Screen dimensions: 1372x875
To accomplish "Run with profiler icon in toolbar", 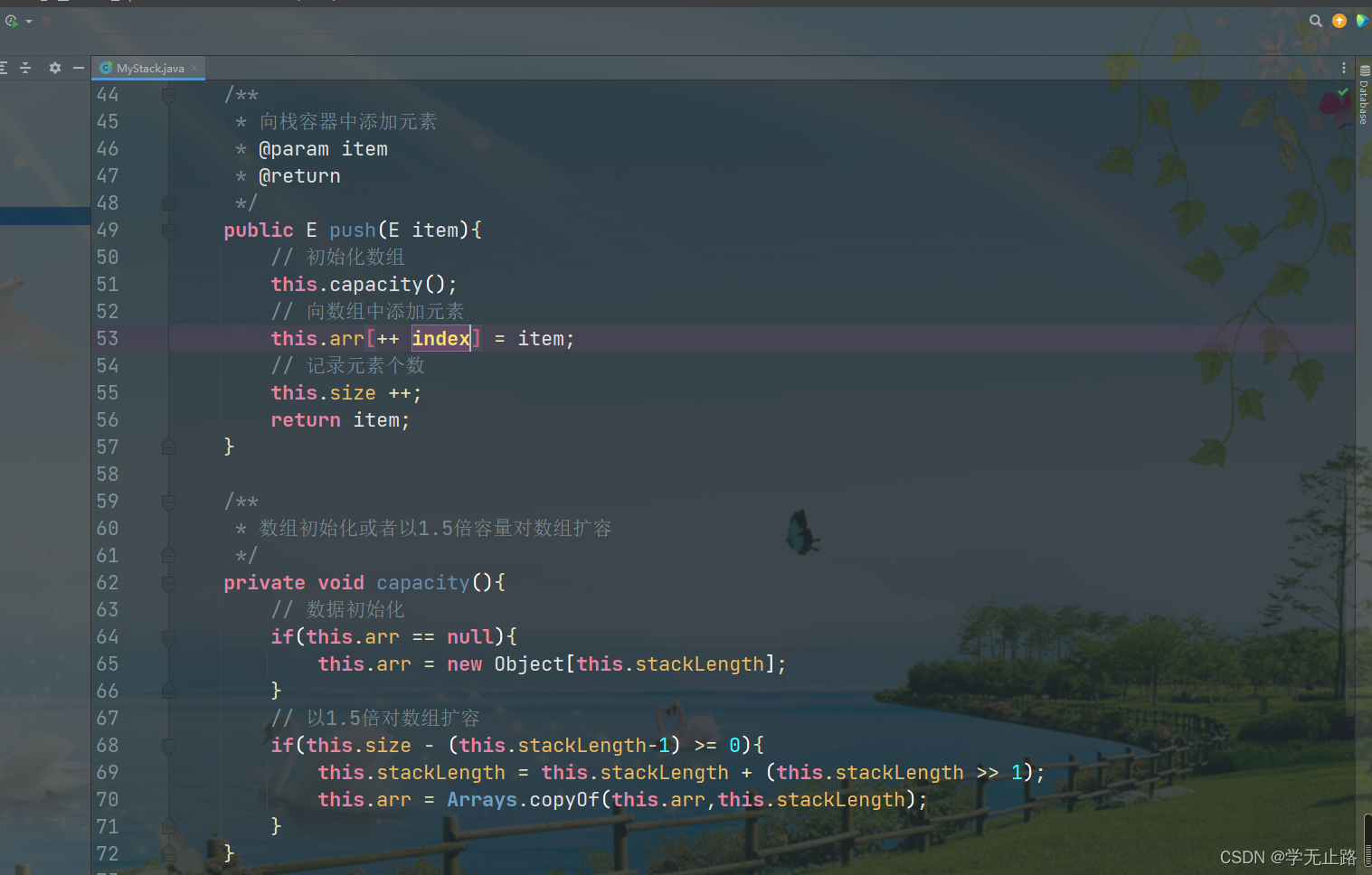I will coord(12,20).
